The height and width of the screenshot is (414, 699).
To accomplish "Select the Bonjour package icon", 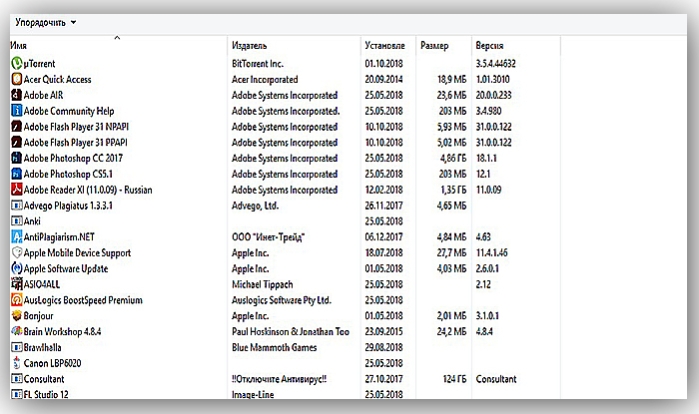I will [x=16, y=316].
